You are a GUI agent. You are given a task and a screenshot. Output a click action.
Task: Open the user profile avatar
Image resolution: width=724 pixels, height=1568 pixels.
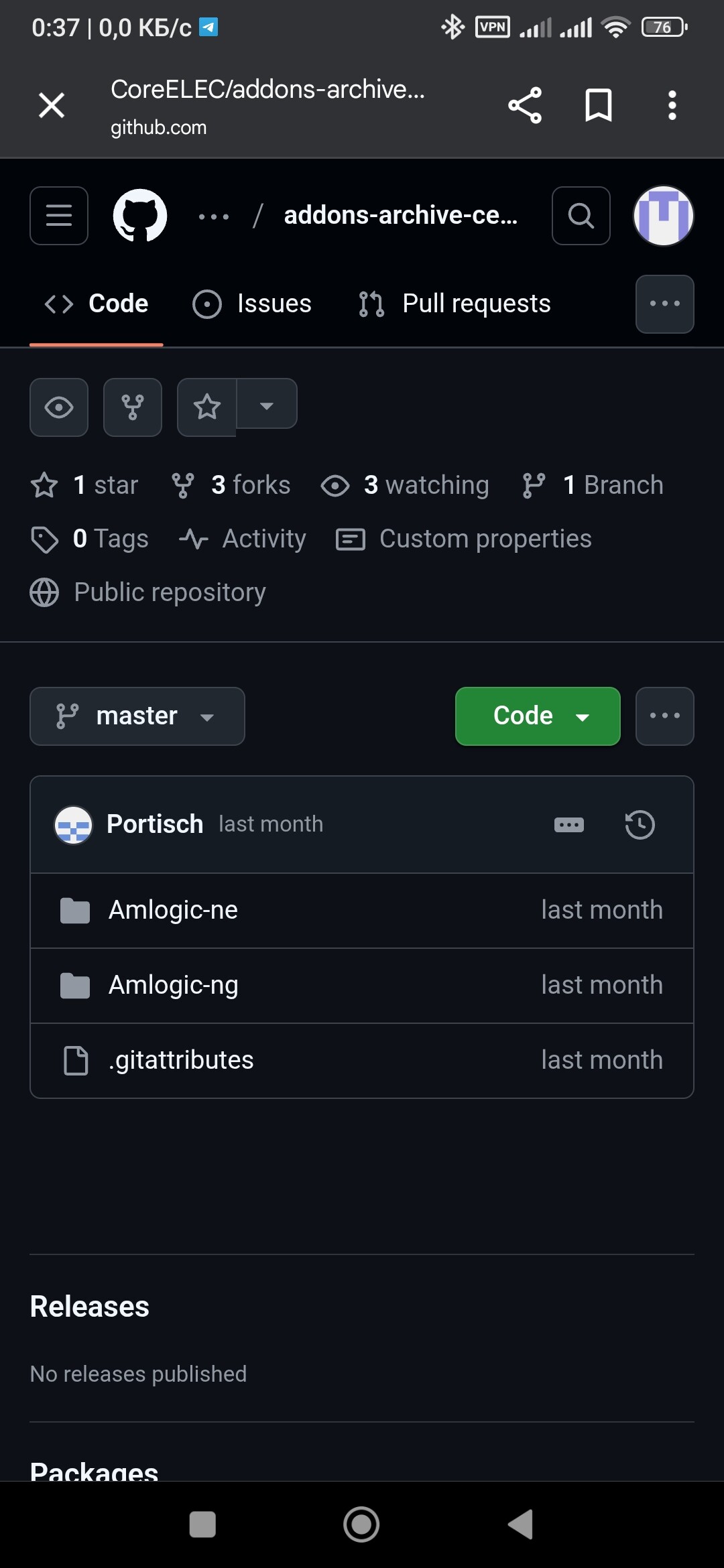click(x=663, y=216)
